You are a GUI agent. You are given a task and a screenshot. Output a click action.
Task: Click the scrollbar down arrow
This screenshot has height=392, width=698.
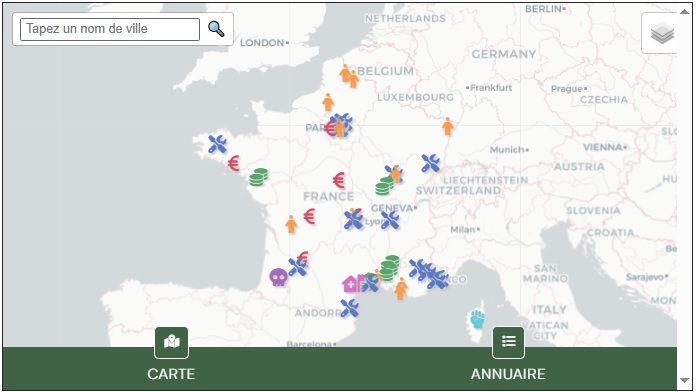tap(685, 380)
